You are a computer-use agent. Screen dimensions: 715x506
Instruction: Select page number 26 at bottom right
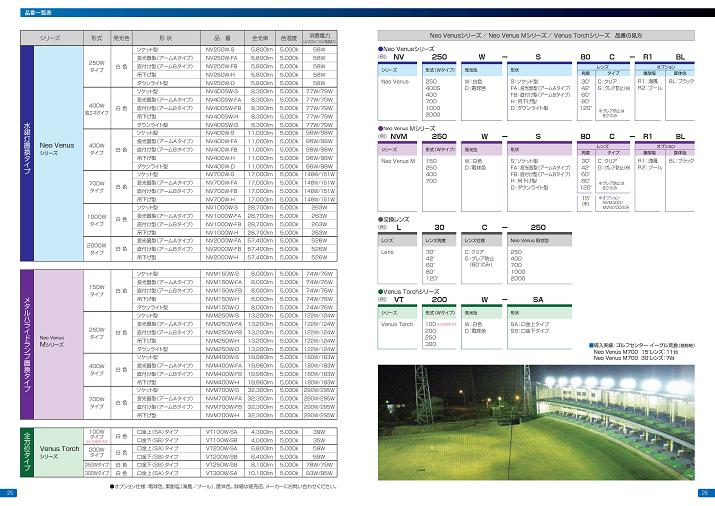705,493
